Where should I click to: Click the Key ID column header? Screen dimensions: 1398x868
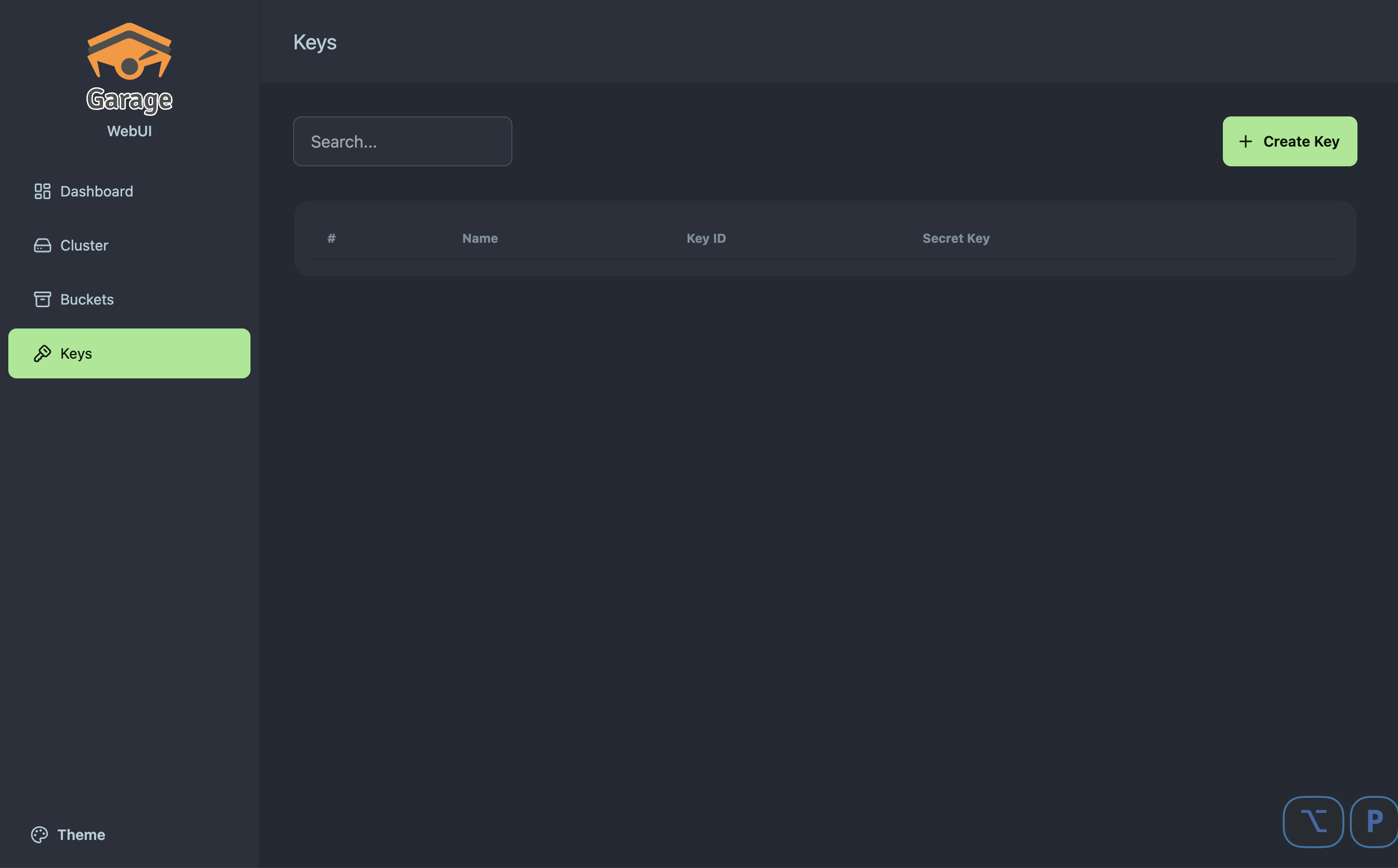[x=706, y=238]
